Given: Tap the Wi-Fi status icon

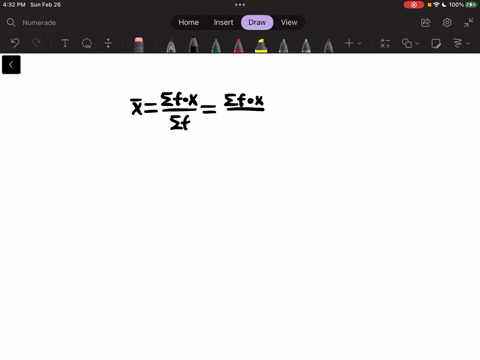Looking at the screenshot, I should (436, 5).
